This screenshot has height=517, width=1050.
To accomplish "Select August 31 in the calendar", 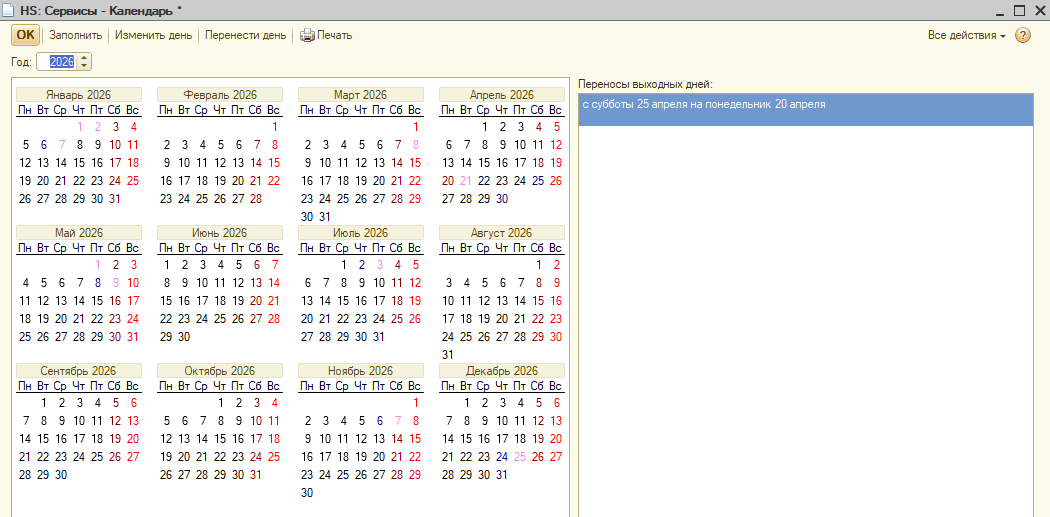I will coord(448,355).
